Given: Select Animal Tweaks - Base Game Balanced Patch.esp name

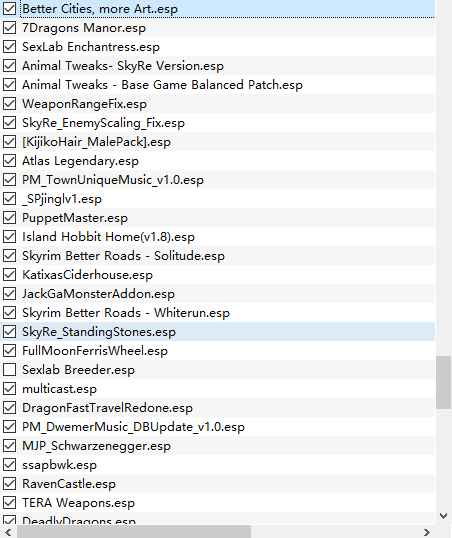Looking at the screenshot, I should point(162,85).
